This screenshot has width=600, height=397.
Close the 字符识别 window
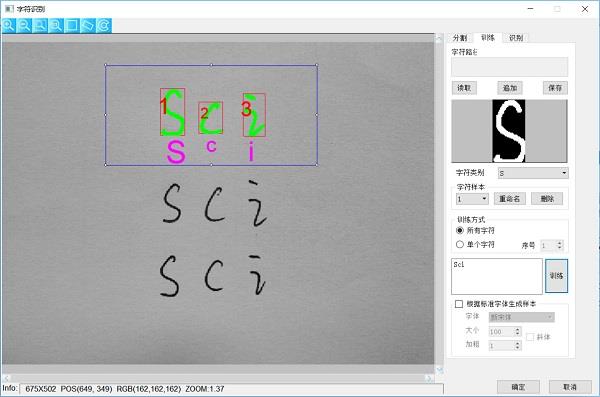[585, 9]
